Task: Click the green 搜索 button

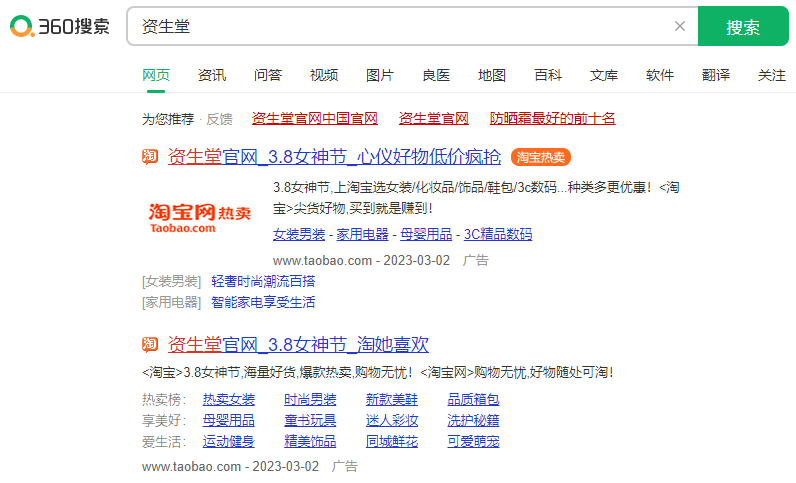Action: [x=743, y=26]
